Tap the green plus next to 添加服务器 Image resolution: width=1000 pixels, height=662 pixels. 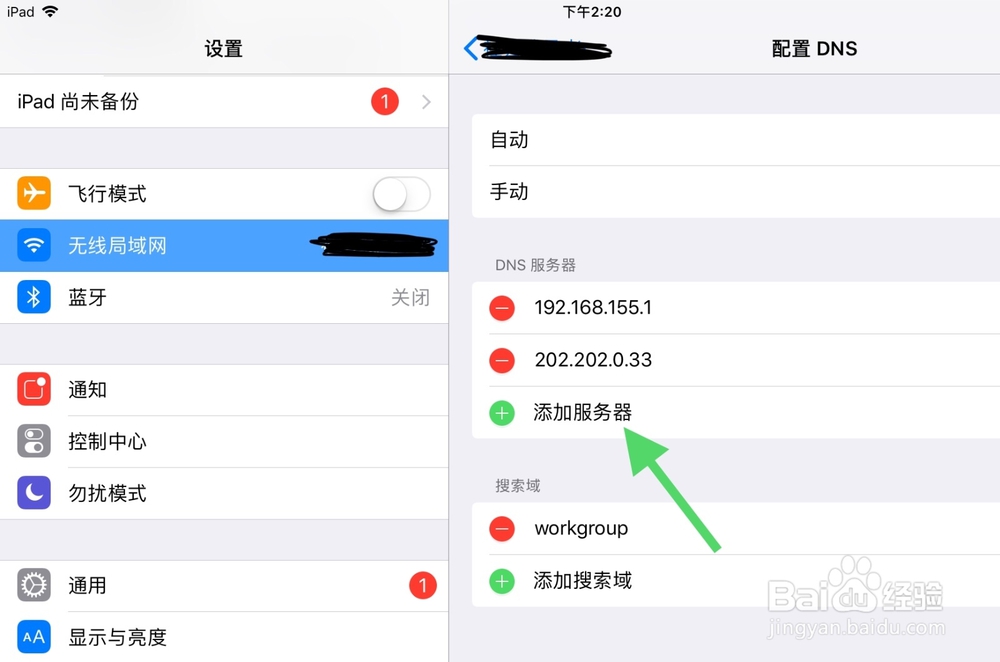tap(502, 413)
